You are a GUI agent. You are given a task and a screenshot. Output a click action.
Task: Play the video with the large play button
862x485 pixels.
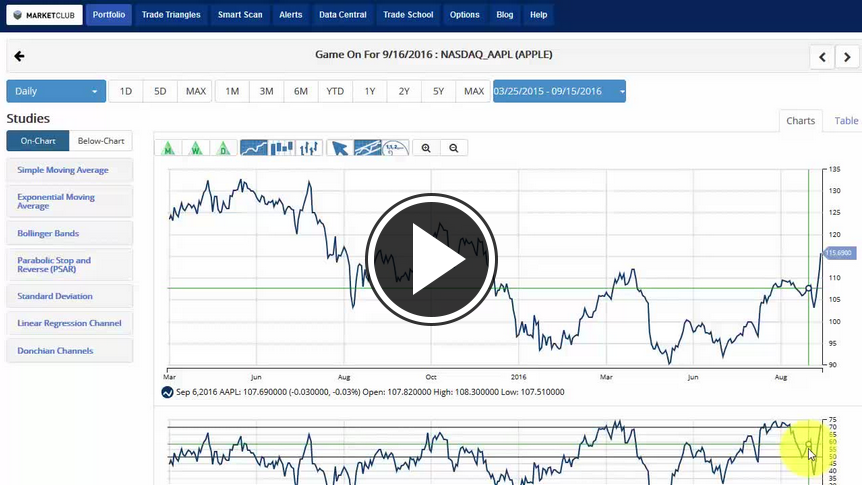click(x=431, y=259)
